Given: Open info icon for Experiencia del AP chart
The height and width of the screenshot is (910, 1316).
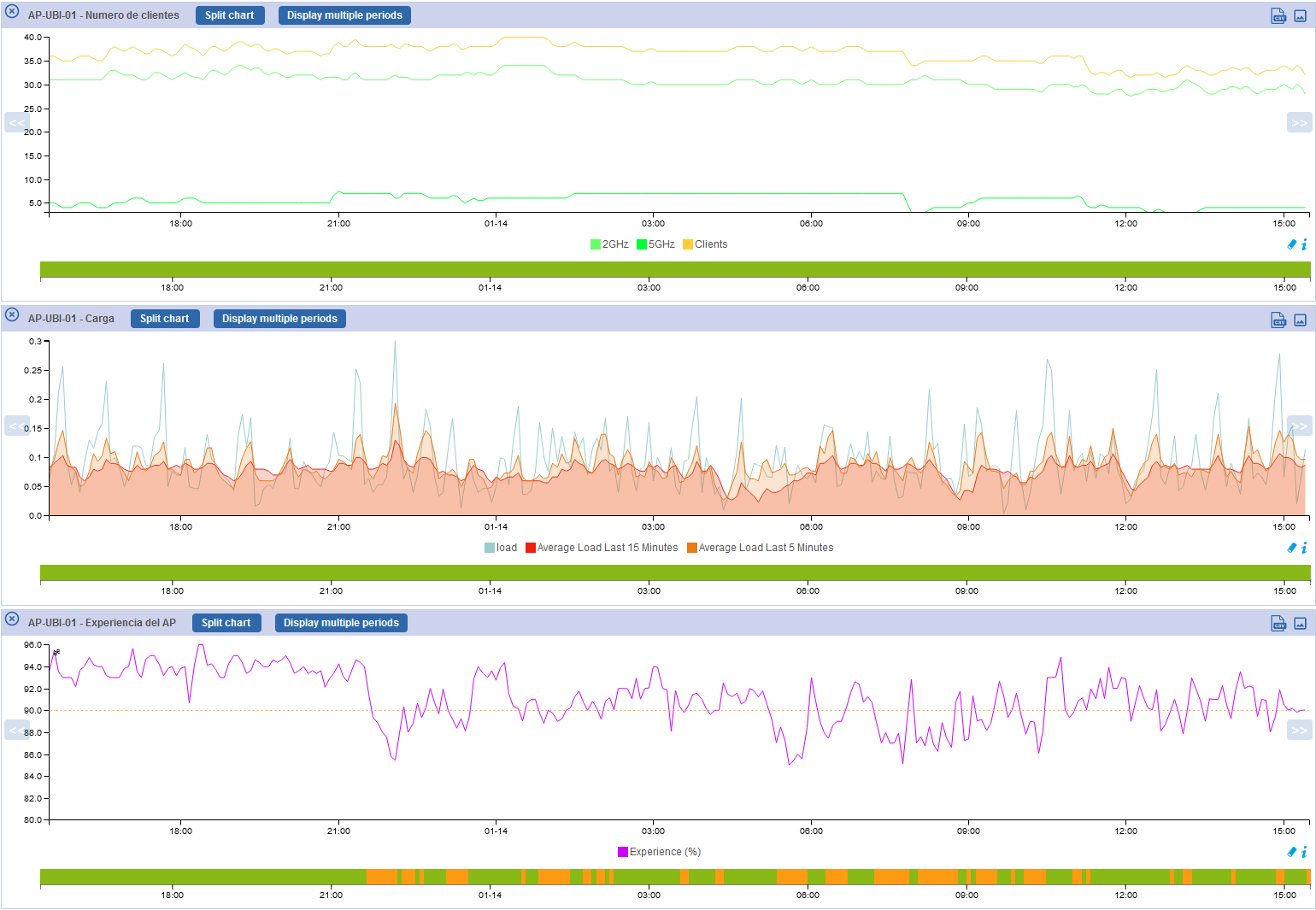Looking at the screenshot, I should tap(1304, 852).
